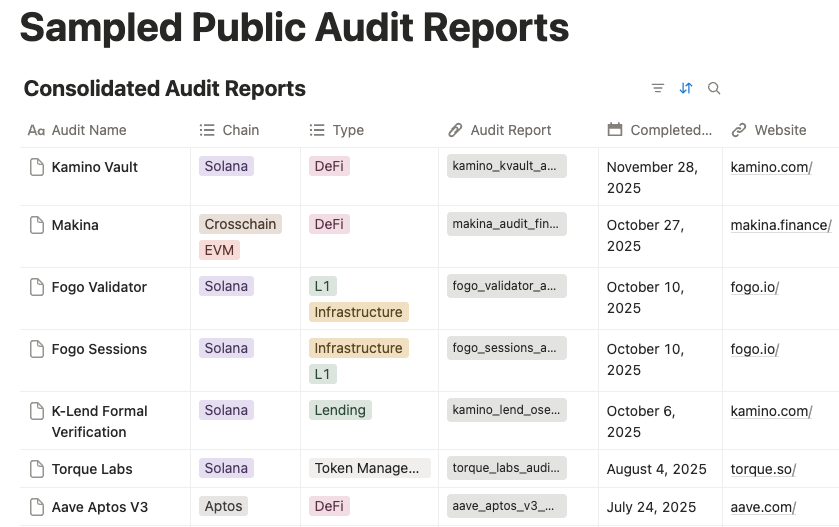Screen dimensions: 839x527
Task: Click the page icon beside Makina
Action: pos(36,225)
